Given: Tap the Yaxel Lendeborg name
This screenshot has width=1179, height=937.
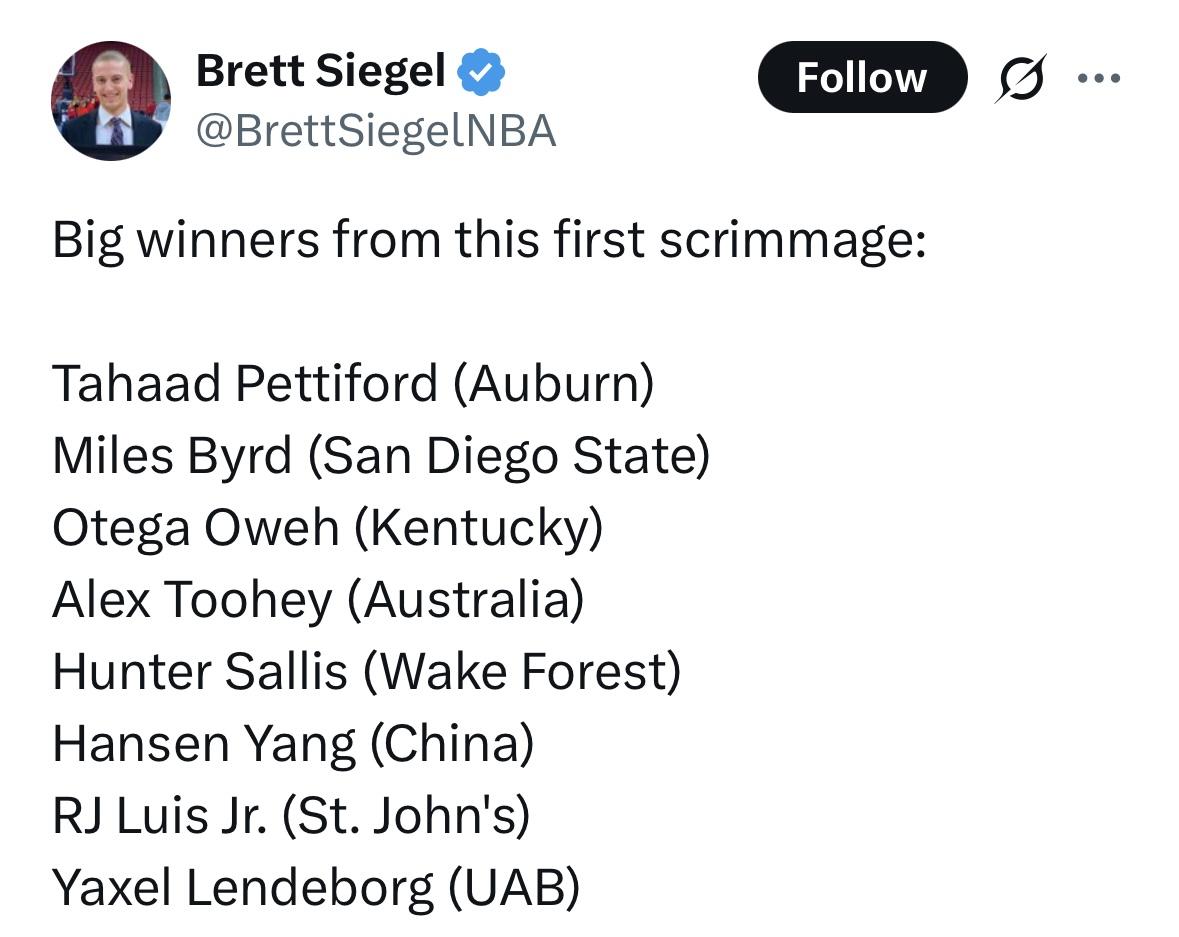Looking at the screenshot, I should click(243, 888).
